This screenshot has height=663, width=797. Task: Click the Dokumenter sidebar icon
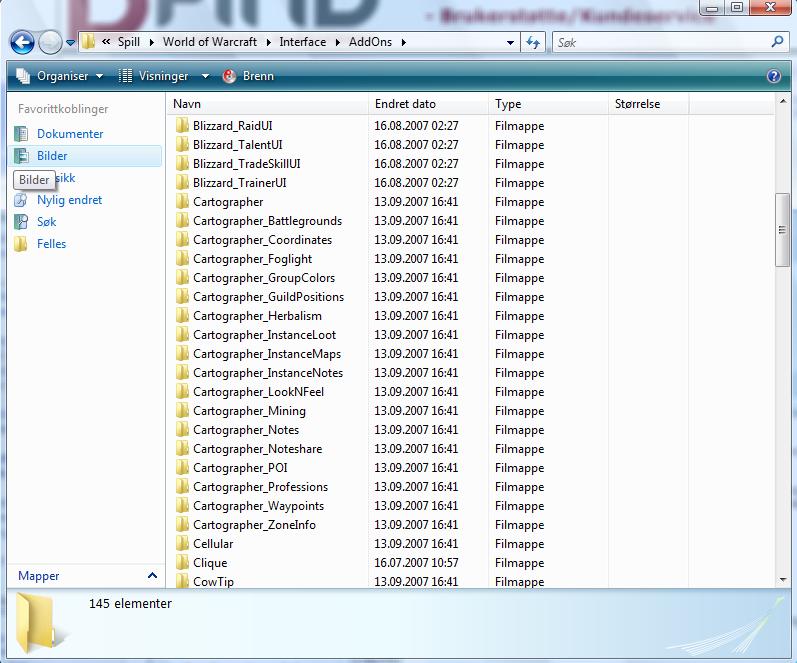click(21, 134)
